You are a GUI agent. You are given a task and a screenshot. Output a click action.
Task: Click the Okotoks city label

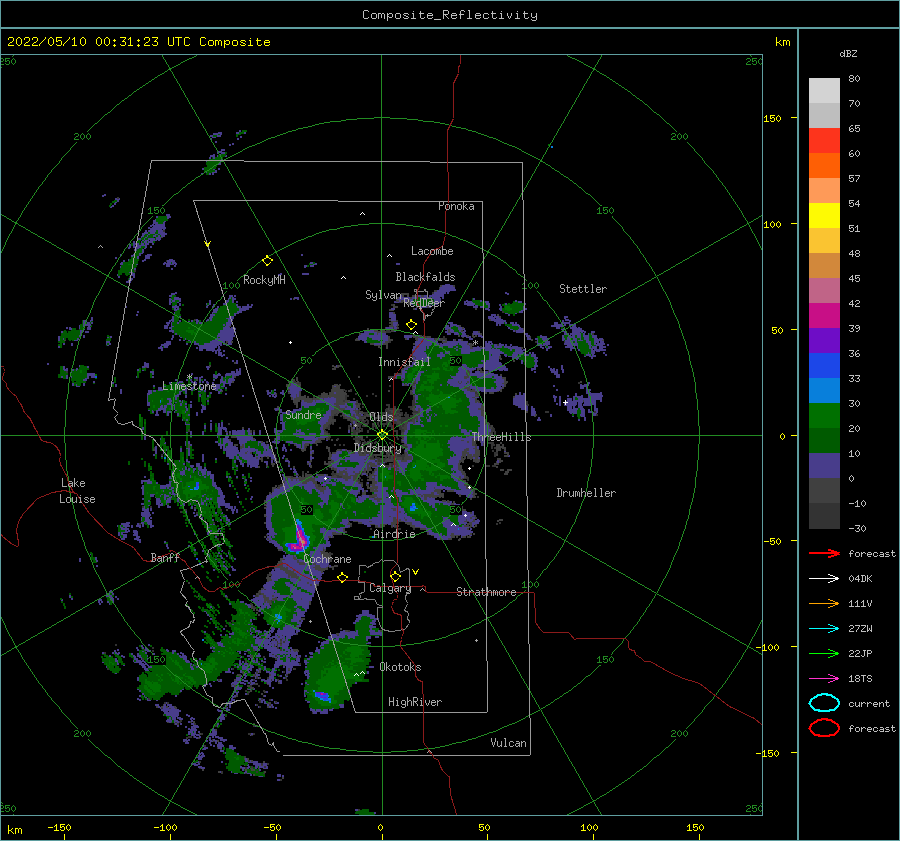pos(400,667)
